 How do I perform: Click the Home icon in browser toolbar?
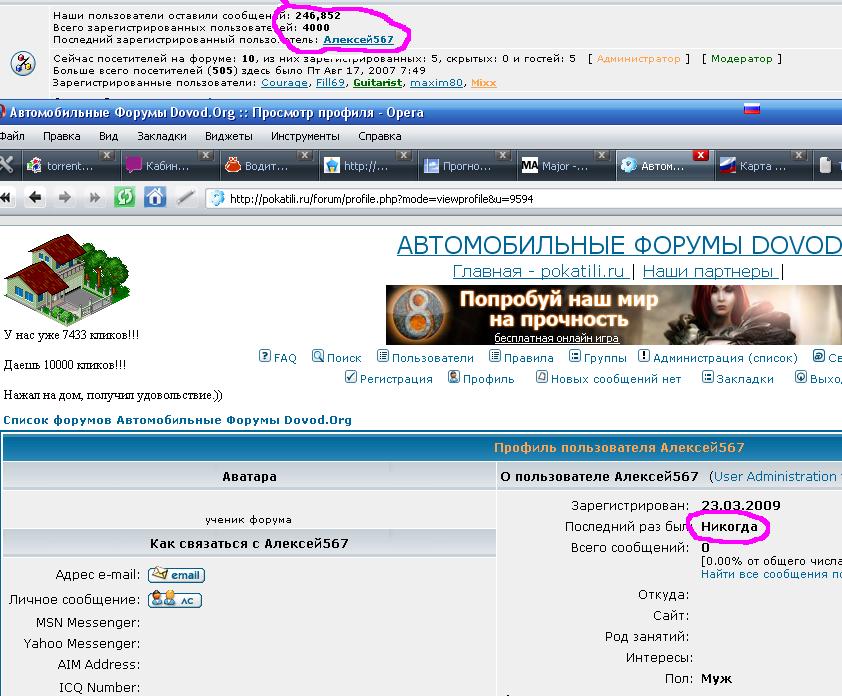155,197
